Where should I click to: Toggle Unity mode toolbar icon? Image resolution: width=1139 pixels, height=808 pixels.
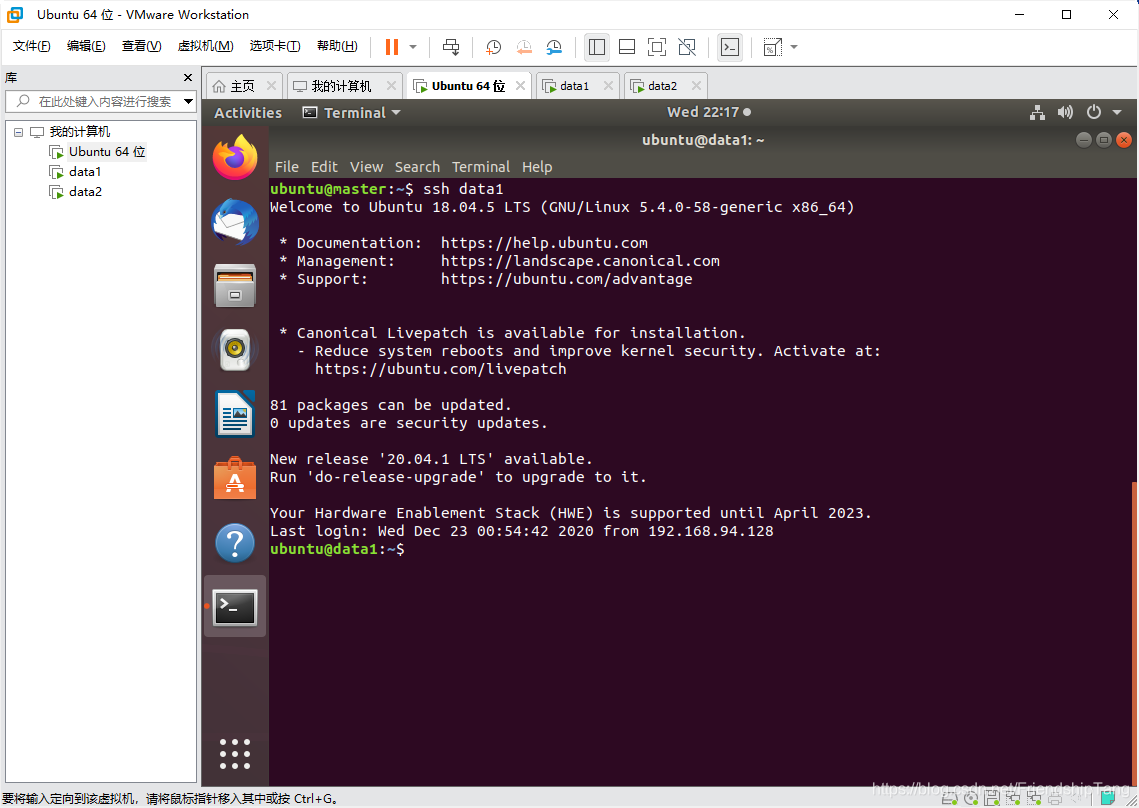click(687, 47)
